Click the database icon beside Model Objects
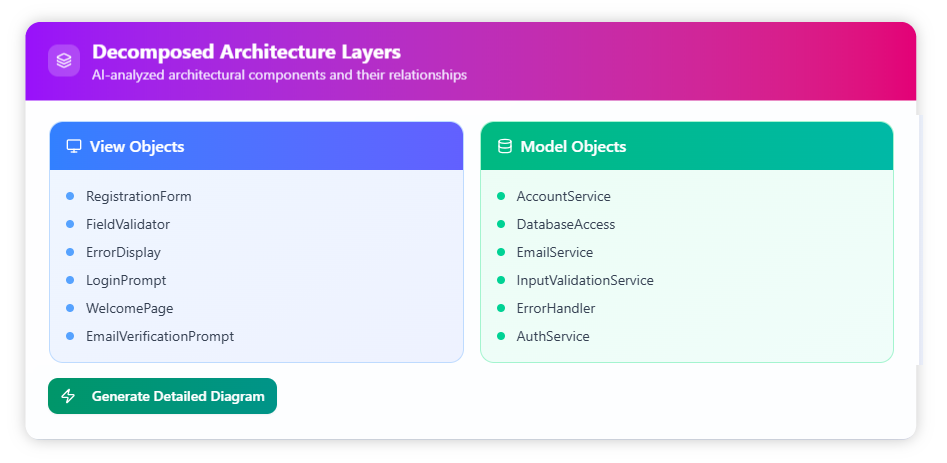This screenshot has height=463, width=947. (504, 146)
